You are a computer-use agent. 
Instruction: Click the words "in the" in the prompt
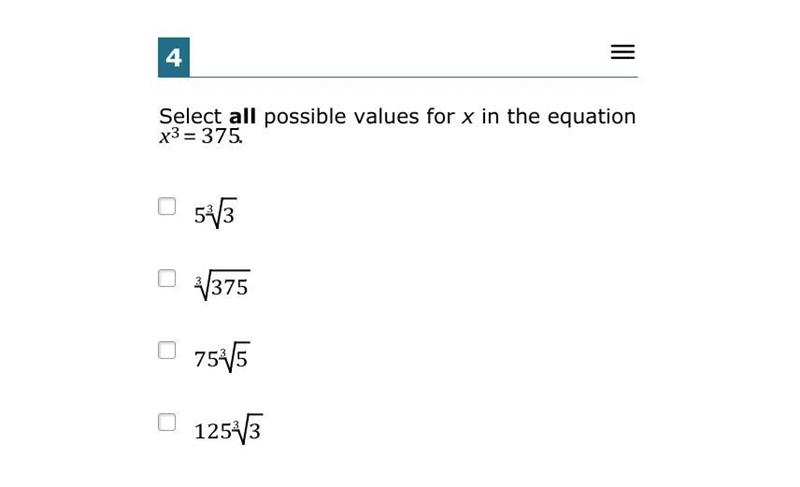507,116
